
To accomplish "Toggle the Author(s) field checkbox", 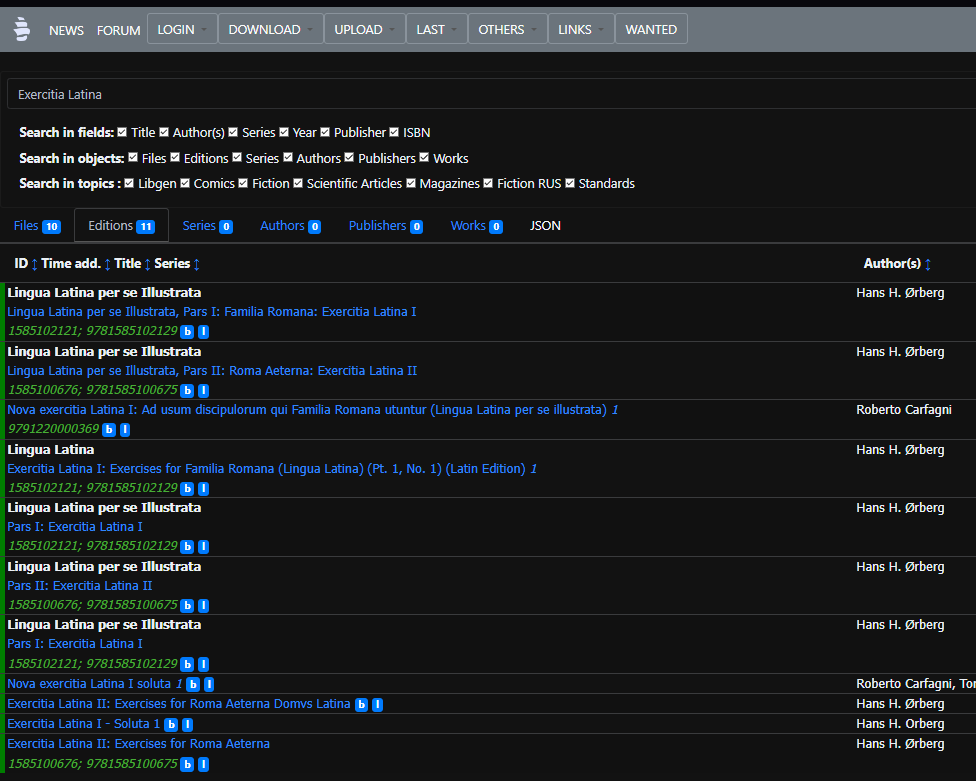I will pos(164,132).
